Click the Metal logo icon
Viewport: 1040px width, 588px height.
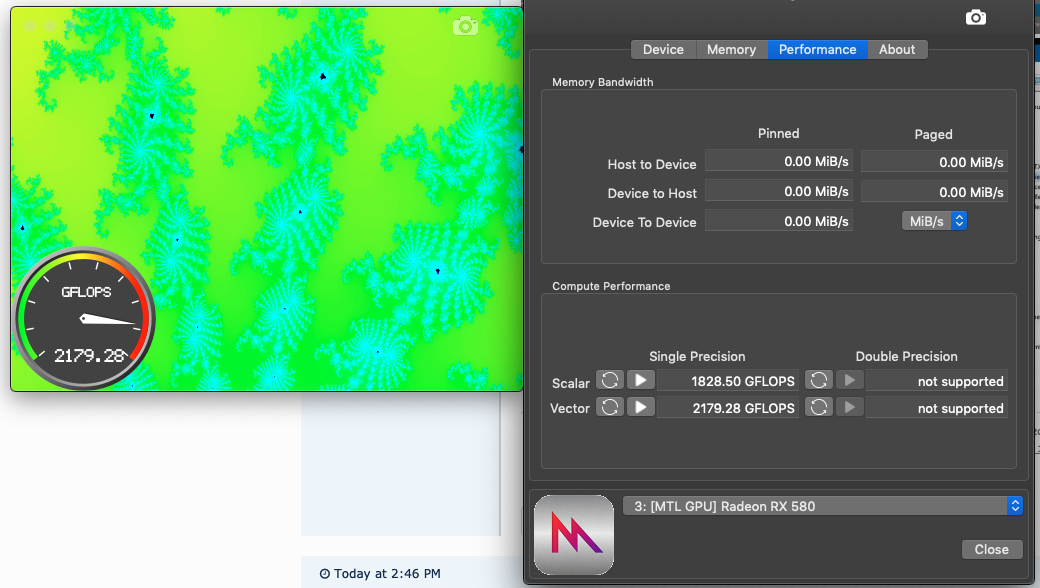pyautogui.click(x=574, y=534)
